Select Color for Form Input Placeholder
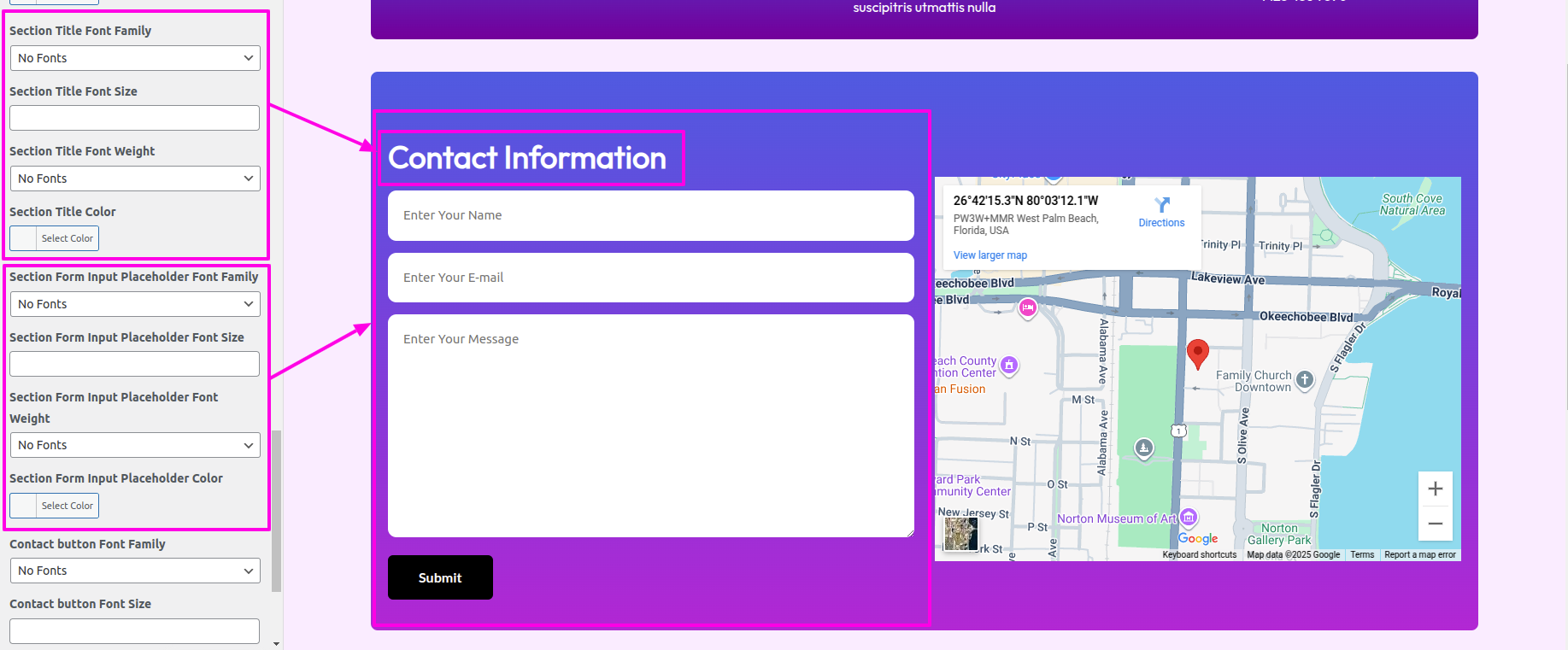The height and width of the screenshot is (650, 1568). pos(55,506)
